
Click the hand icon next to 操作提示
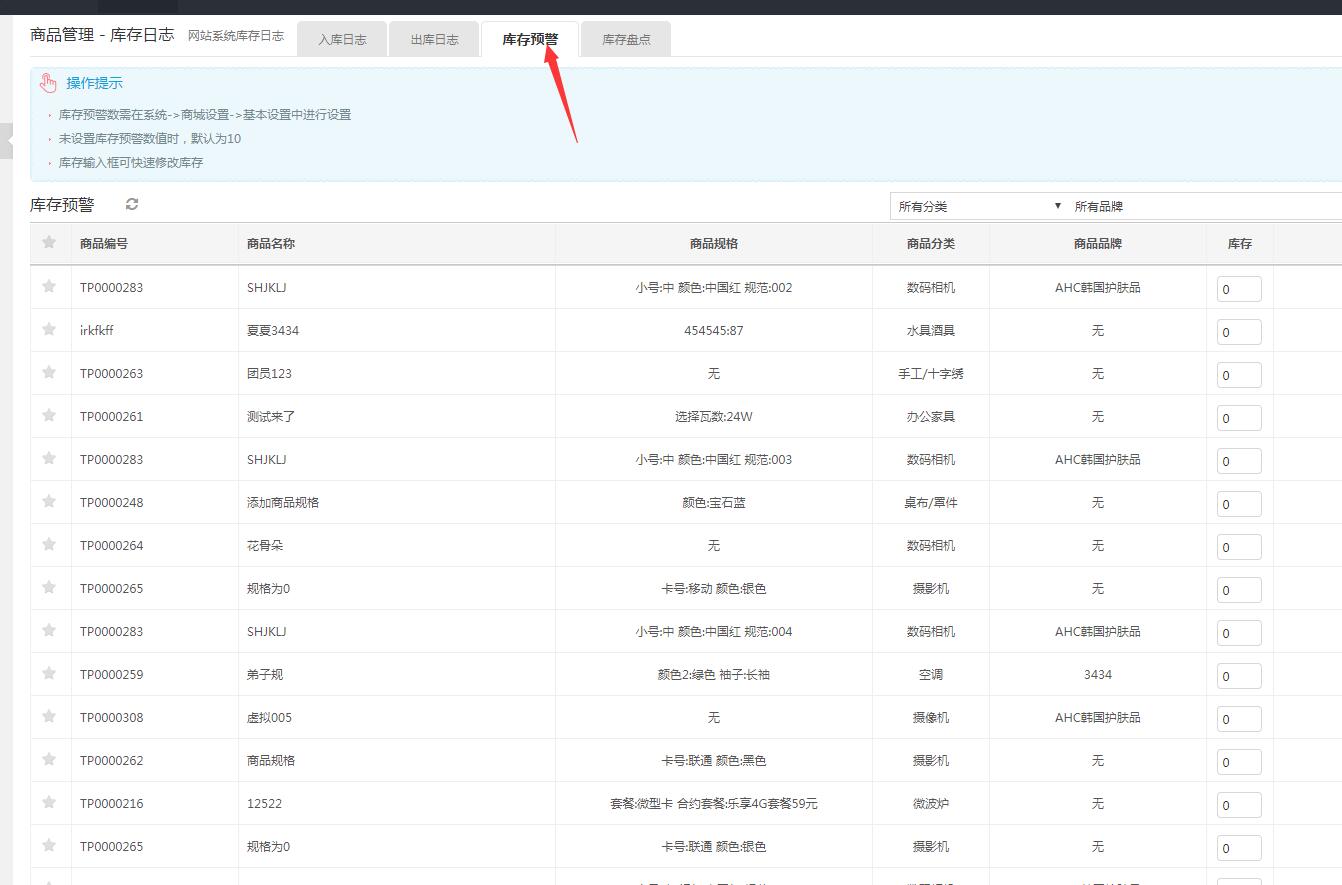coord(48,83)
